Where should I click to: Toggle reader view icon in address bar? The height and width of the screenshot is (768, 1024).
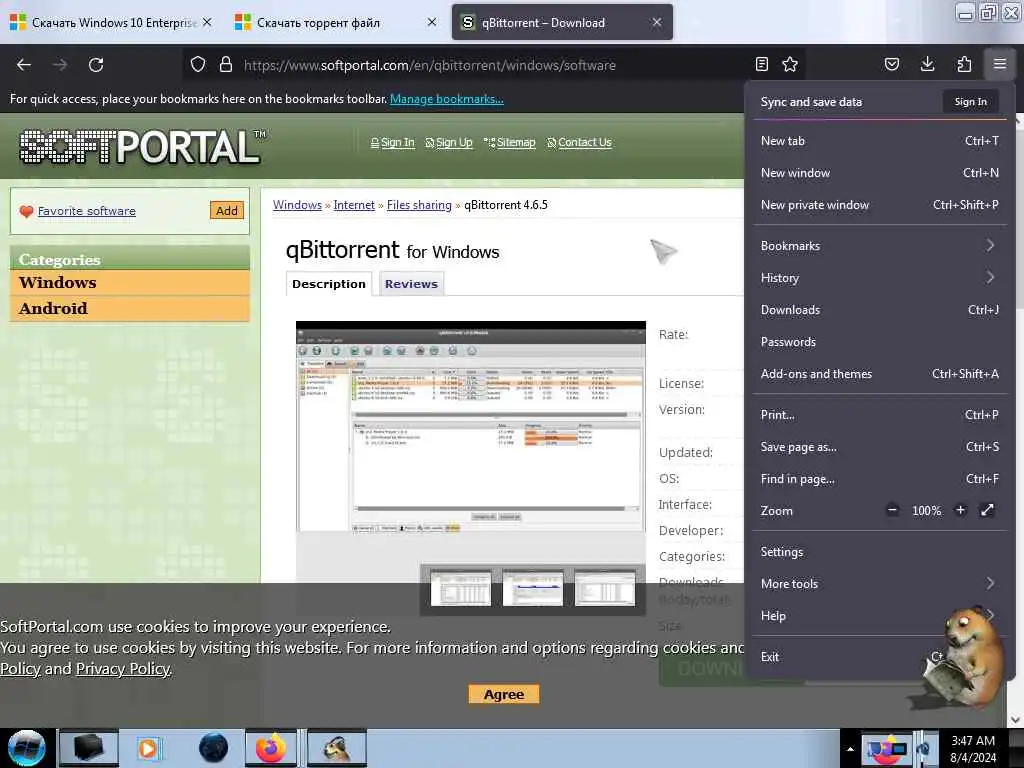761,64
